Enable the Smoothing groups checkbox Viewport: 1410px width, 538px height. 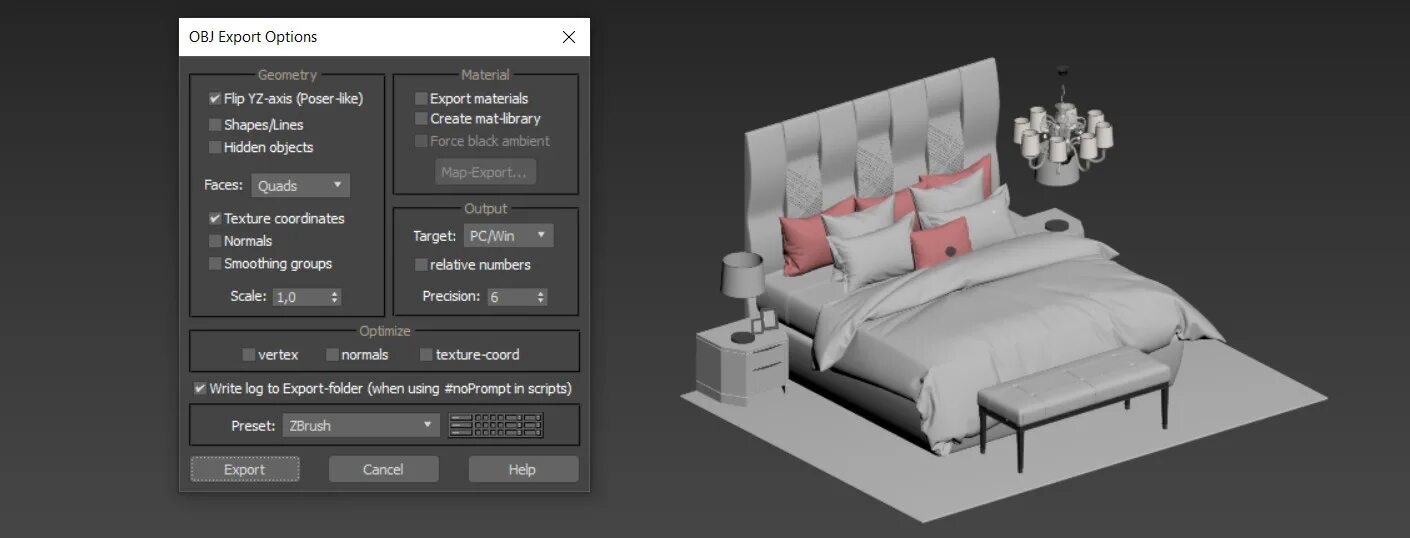point(215,264)
